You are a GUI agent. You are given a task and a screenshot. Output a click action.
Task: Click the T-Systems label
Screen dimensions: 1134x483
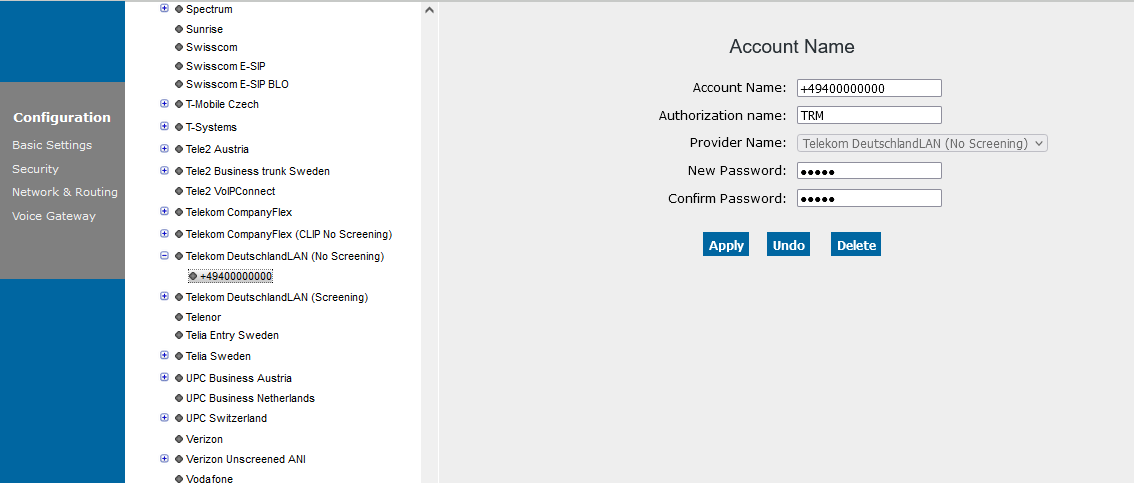point(211,127)
